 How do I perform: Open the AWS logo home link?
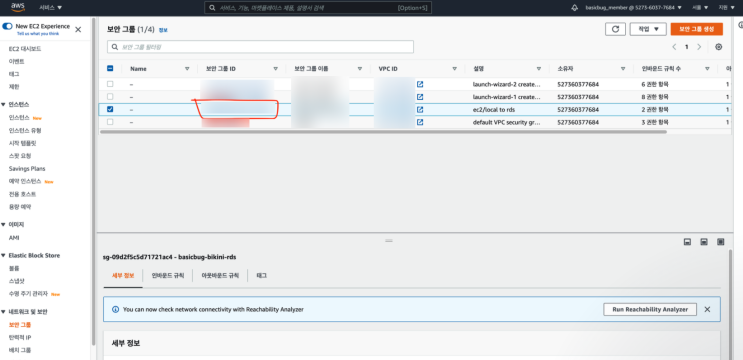tap(18, 8)
